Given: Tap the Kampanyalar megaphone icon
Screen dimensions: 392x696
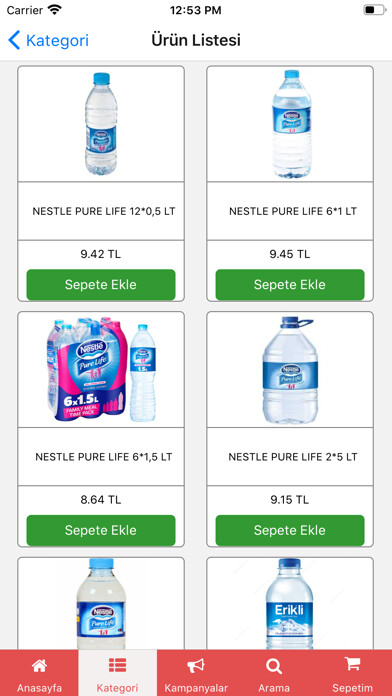Looking at the screenshot, I should pos(196,665).
